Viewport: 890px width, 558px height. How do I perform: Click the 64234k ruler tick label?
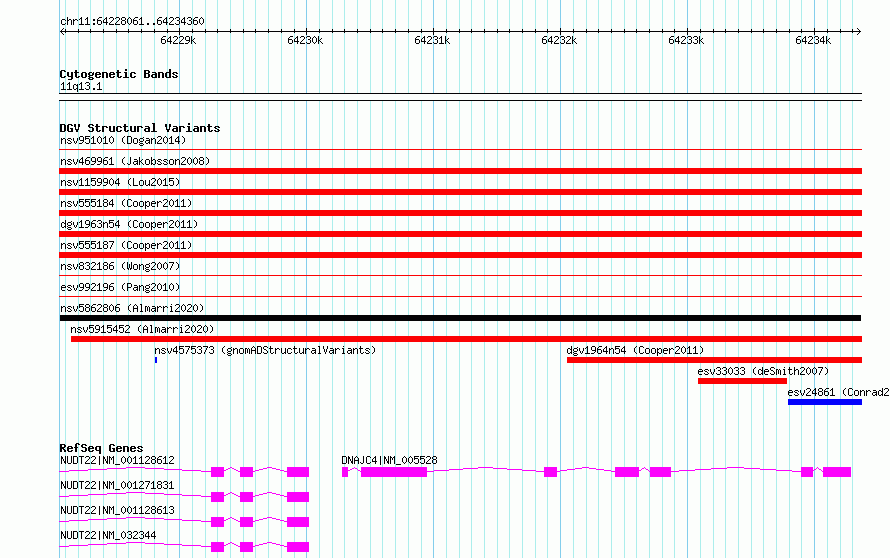tap(813, 40)
